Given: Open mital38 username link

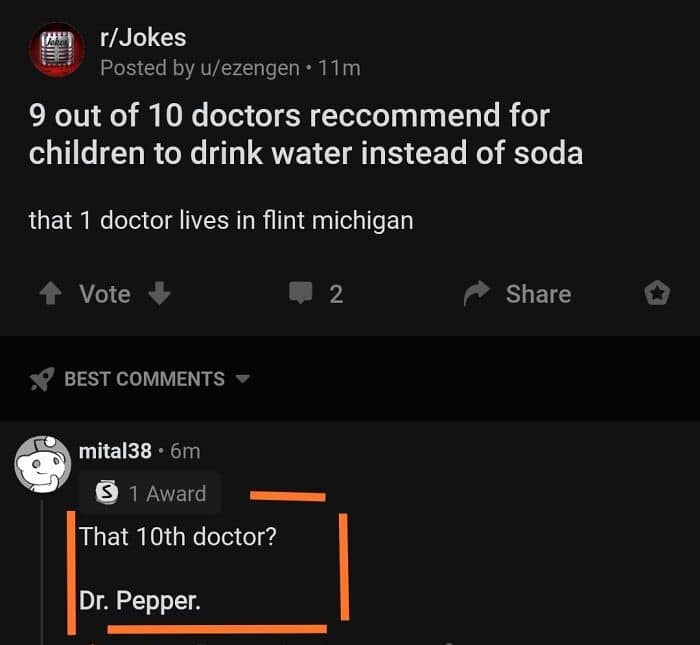Looking at the screenshot, I should pyautogui.click(x=115, y=451).
